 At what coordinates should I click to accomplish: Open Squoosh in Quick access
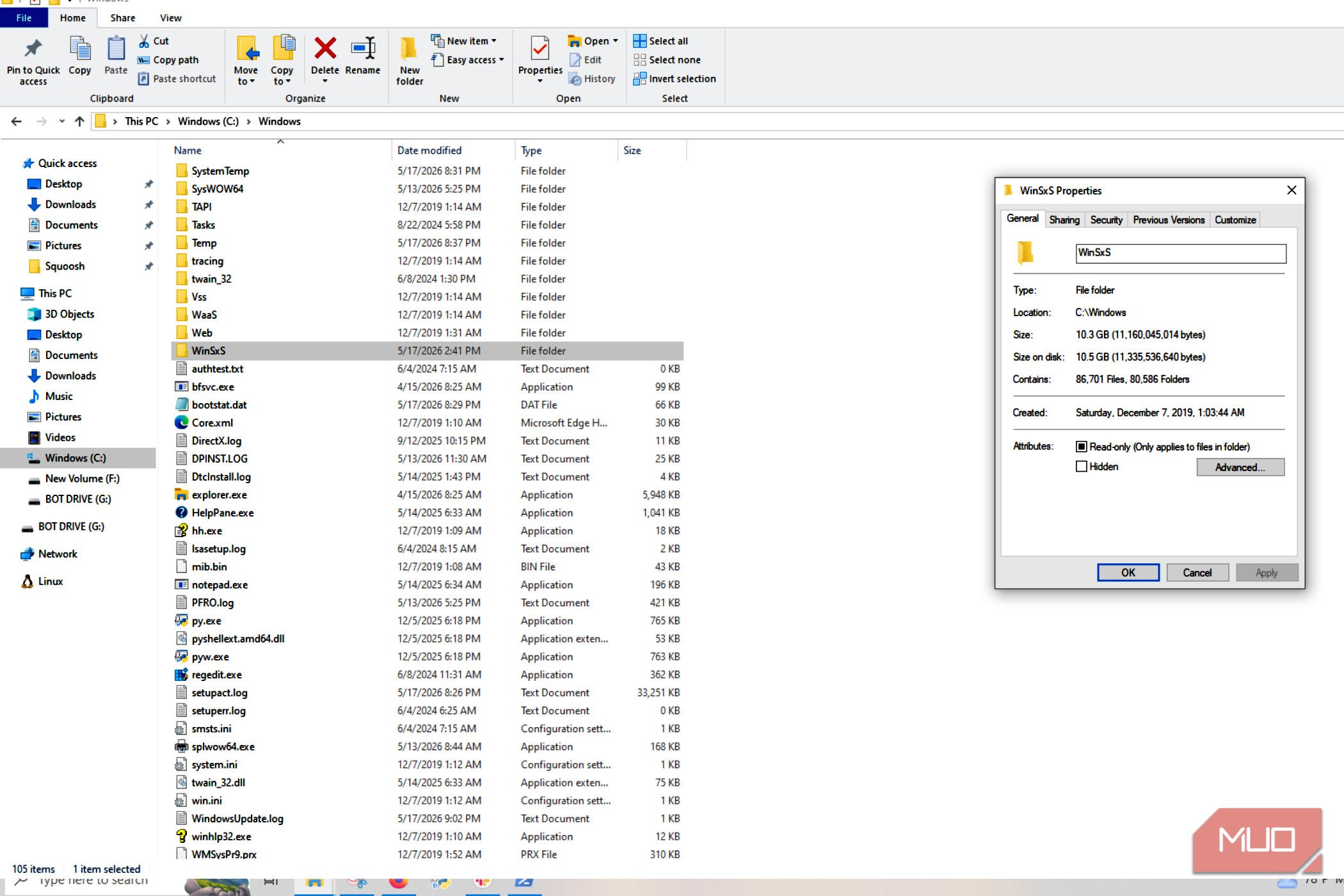pos(65,266)
